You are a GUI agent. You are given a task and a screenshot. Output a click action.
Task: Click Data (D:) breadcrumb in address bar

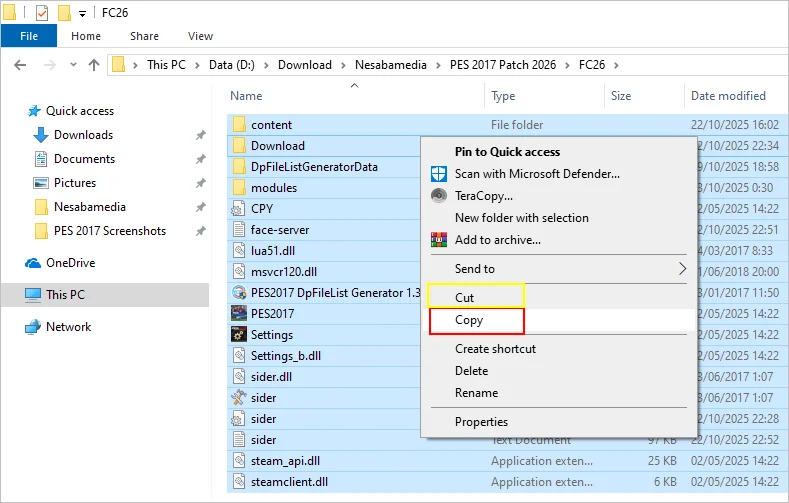pyautogui.click(x=231, y=65)
